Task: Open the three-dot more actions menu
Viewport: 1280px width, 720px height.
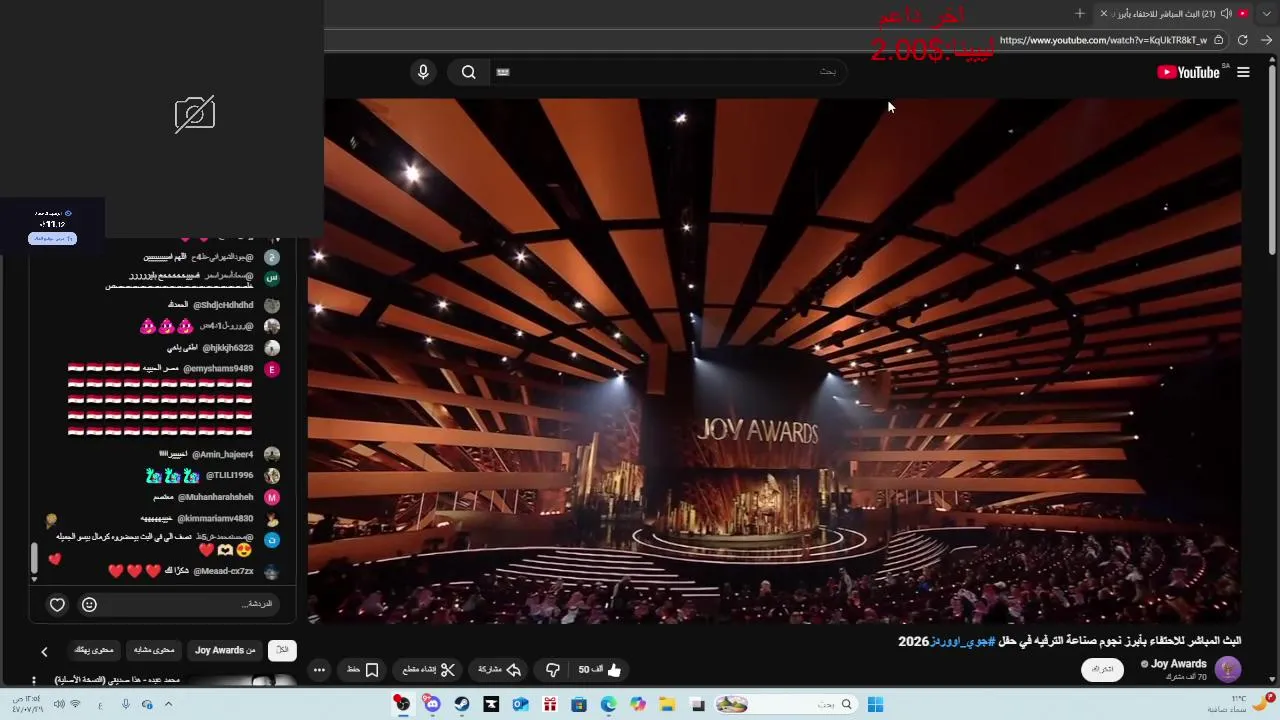Action: tap(319, 670)
